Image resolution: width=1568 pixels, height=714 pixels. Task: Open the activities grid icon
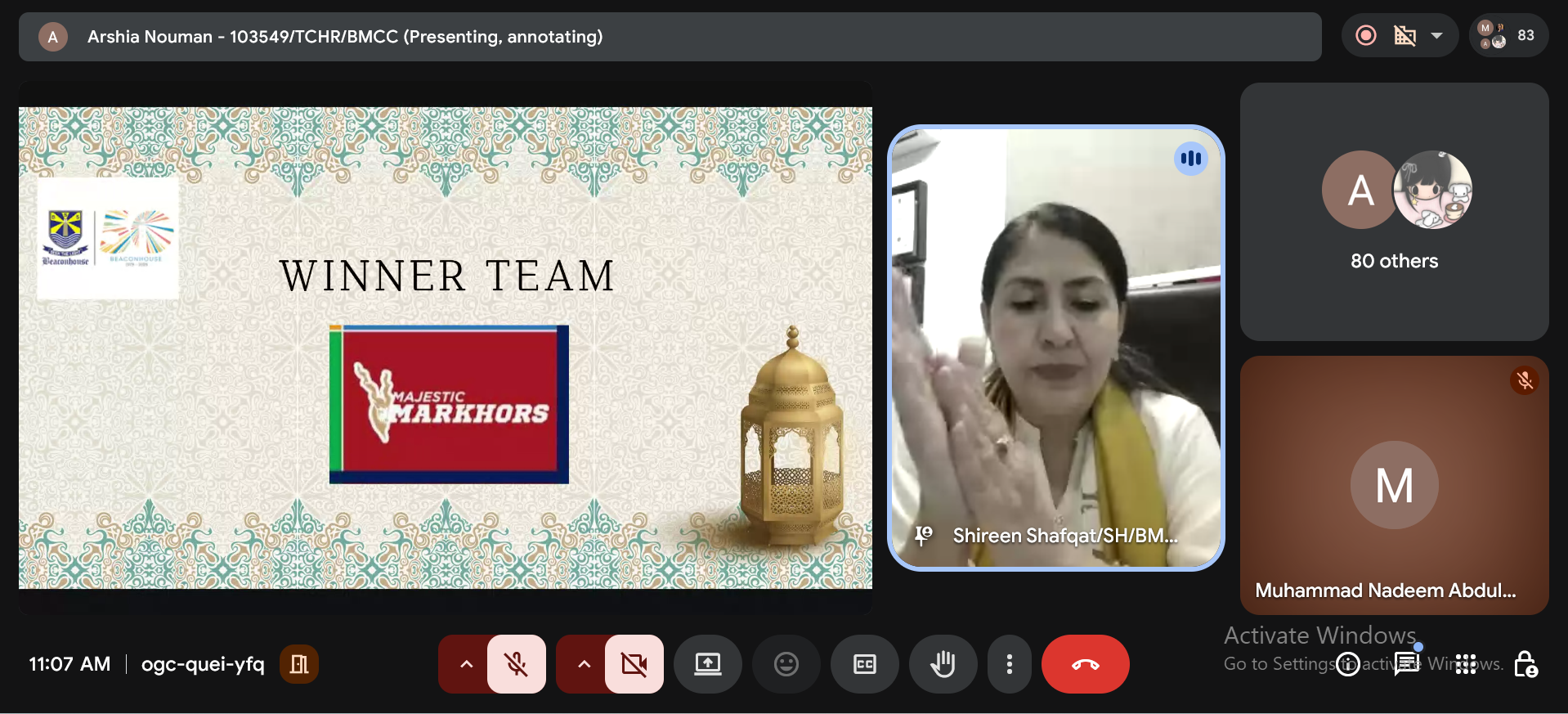1466,664
